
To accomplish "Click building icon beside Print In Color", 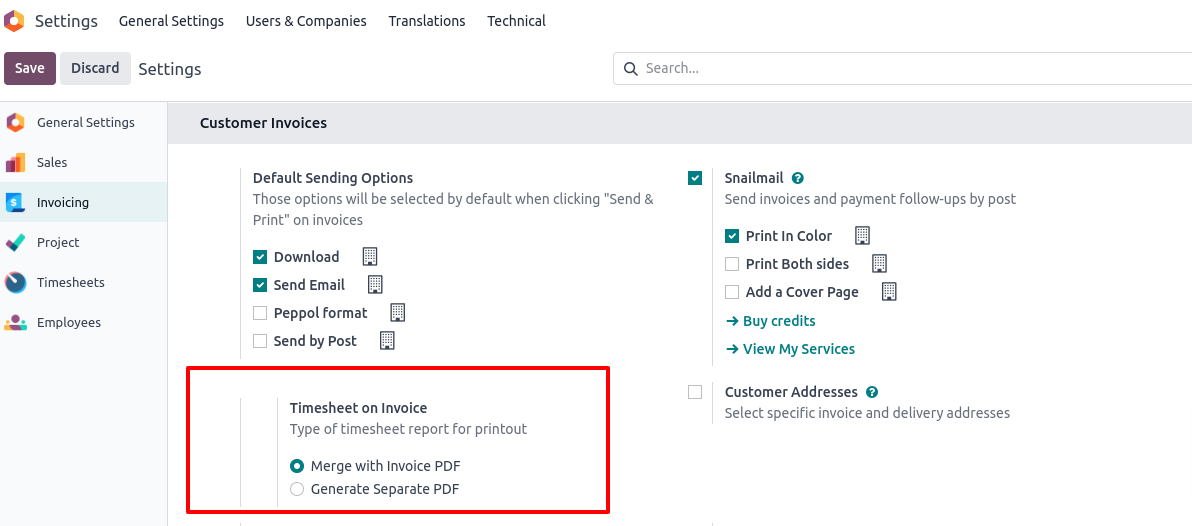I will [862, 236].
